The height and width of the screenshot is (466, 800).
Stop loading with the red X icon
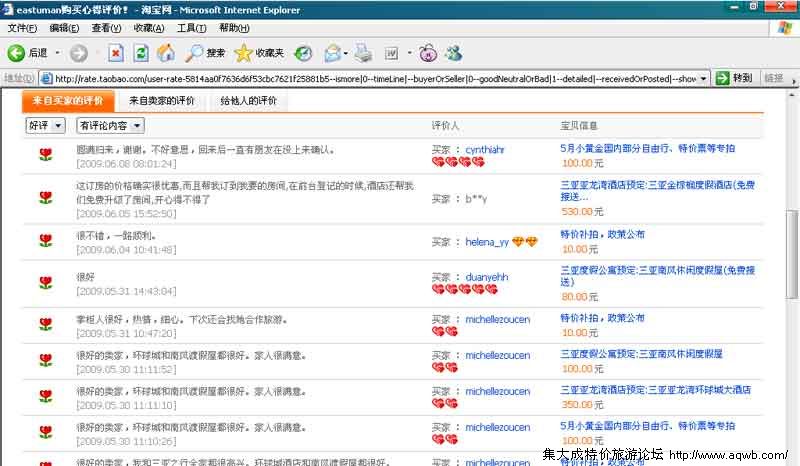pyautogui.click(x=116, y=53)
